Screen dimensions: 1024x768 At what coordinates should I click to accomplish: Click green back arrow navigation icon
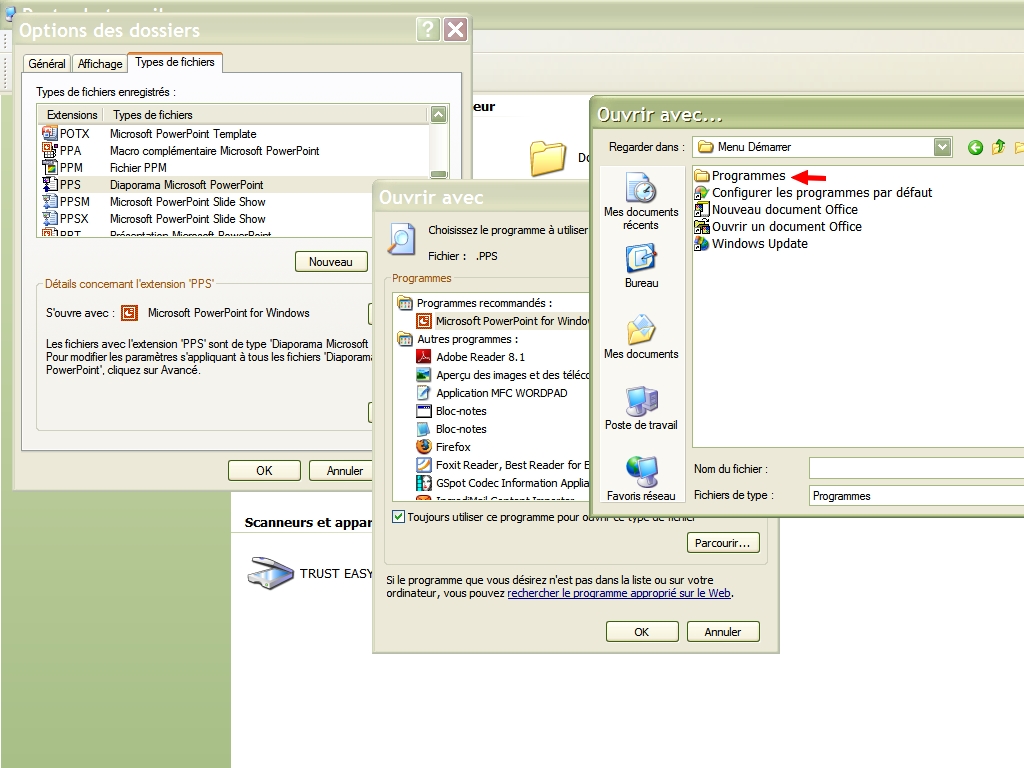(x=975, y=148)
